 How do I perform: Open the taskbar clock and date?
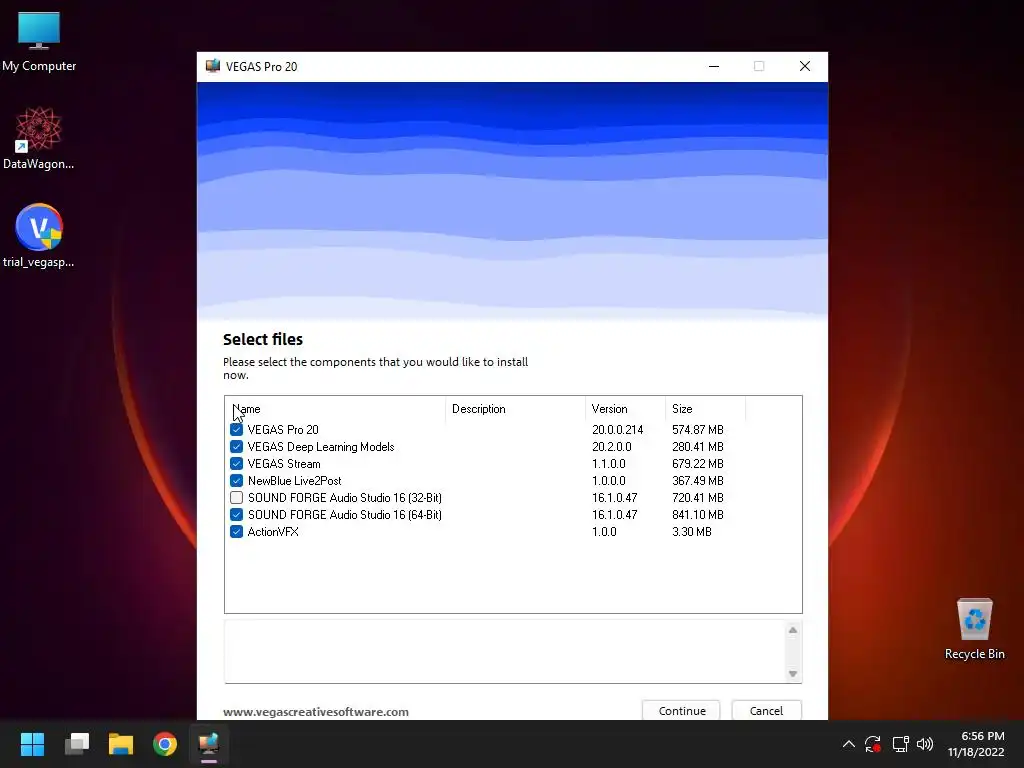[976, 744]
